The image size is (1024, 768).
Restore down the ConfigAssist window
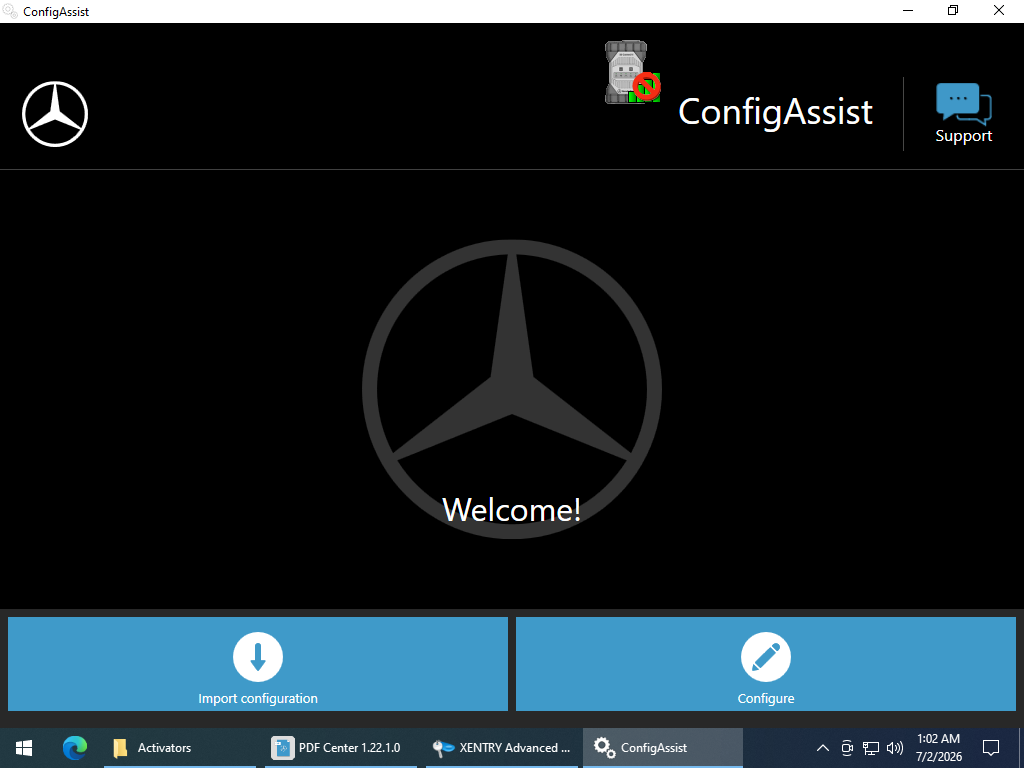(953, 10)
